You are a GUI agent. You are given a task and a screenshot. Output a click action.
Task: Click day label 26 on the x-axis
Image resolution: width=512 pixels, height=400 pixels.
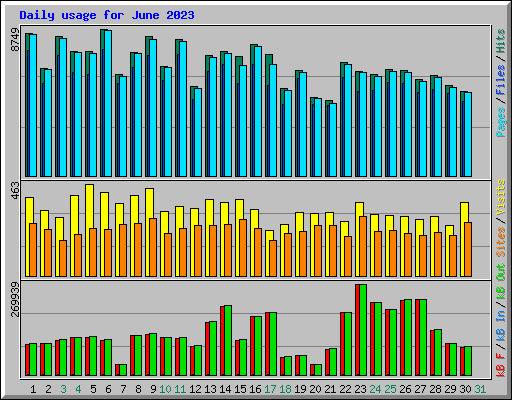coord(405,389)
